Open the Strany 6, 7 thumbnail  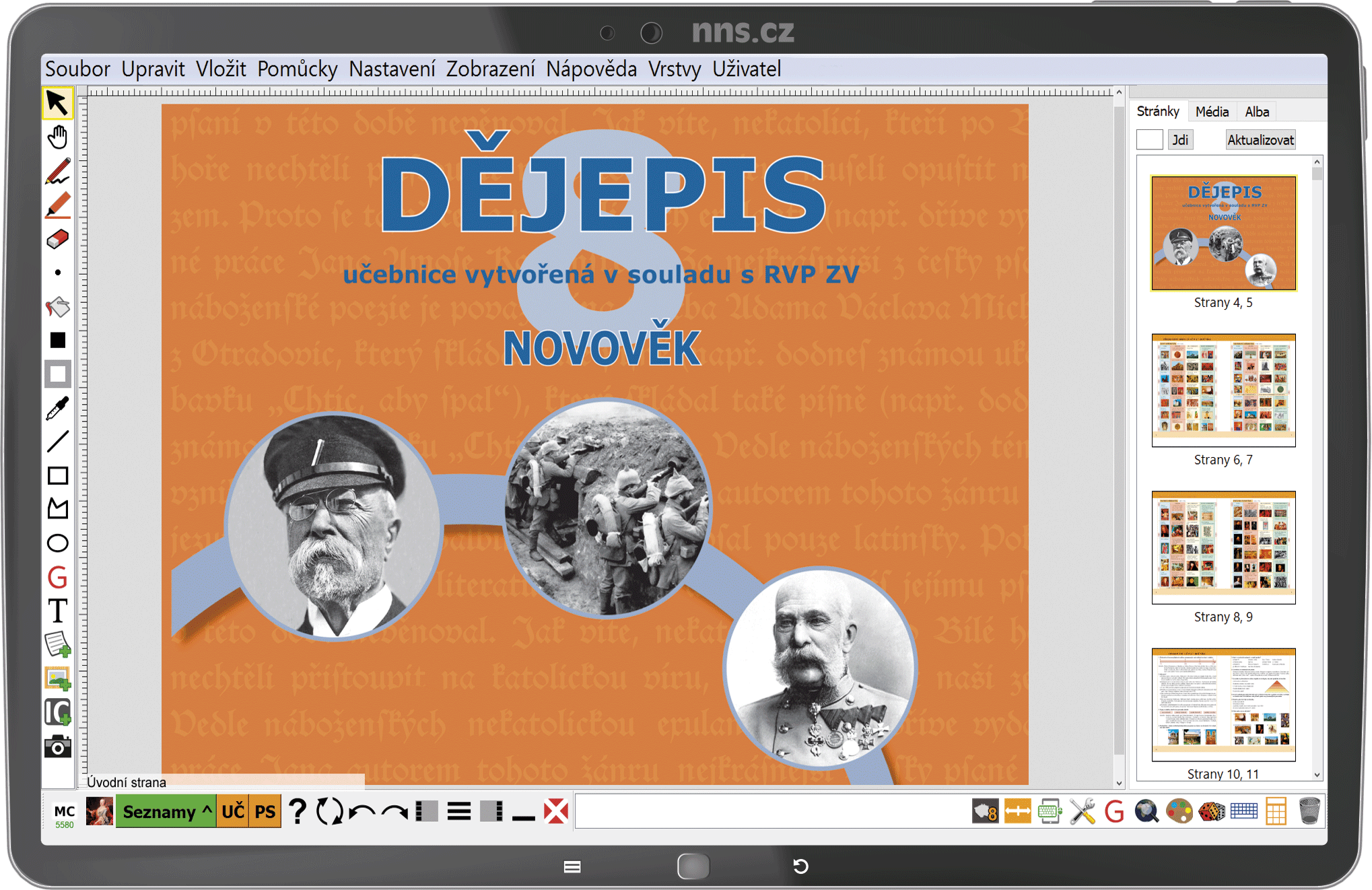(1223, 390)
